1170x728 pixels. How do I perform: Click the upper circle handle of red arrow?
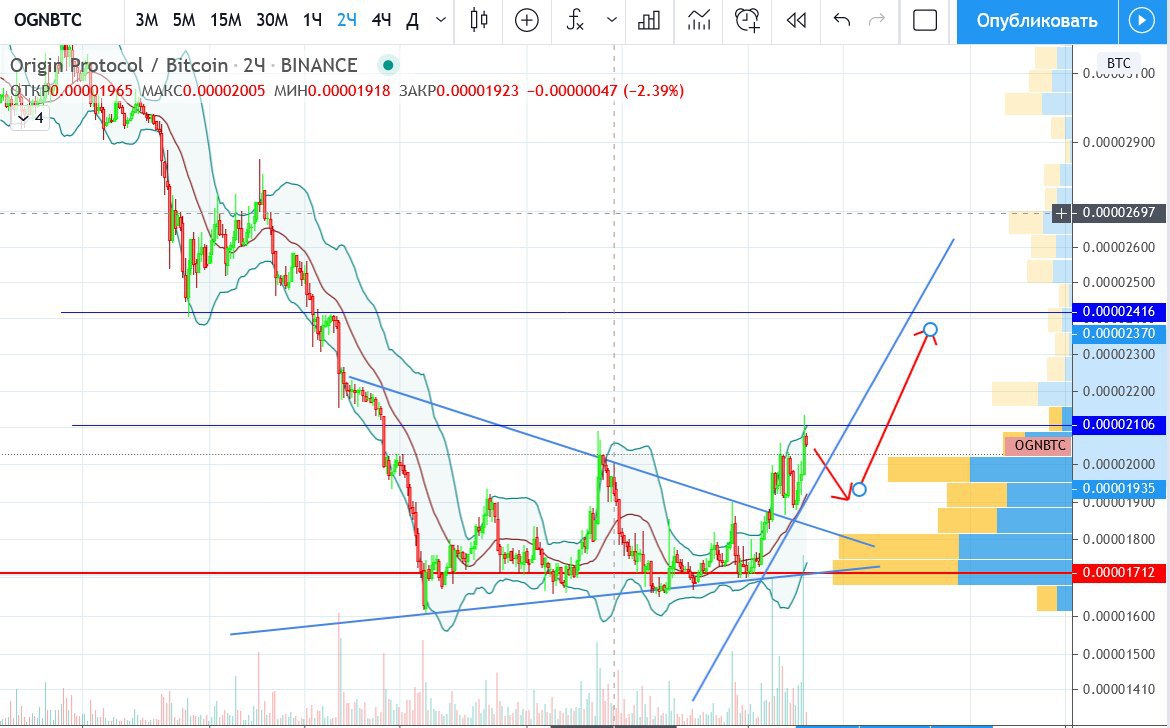[x=930, y=329]
